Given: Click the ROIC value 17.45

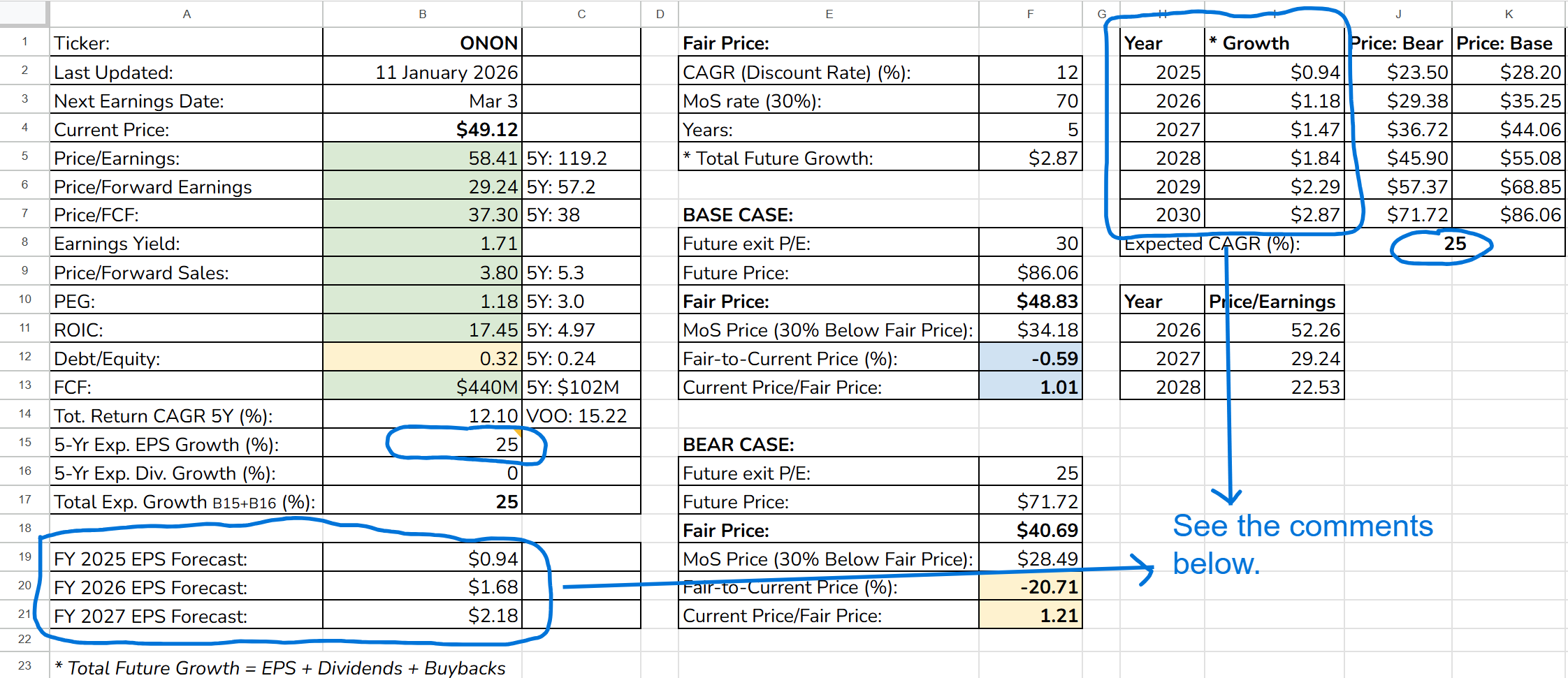Looking at the screenshot, I should coord(422,330).
